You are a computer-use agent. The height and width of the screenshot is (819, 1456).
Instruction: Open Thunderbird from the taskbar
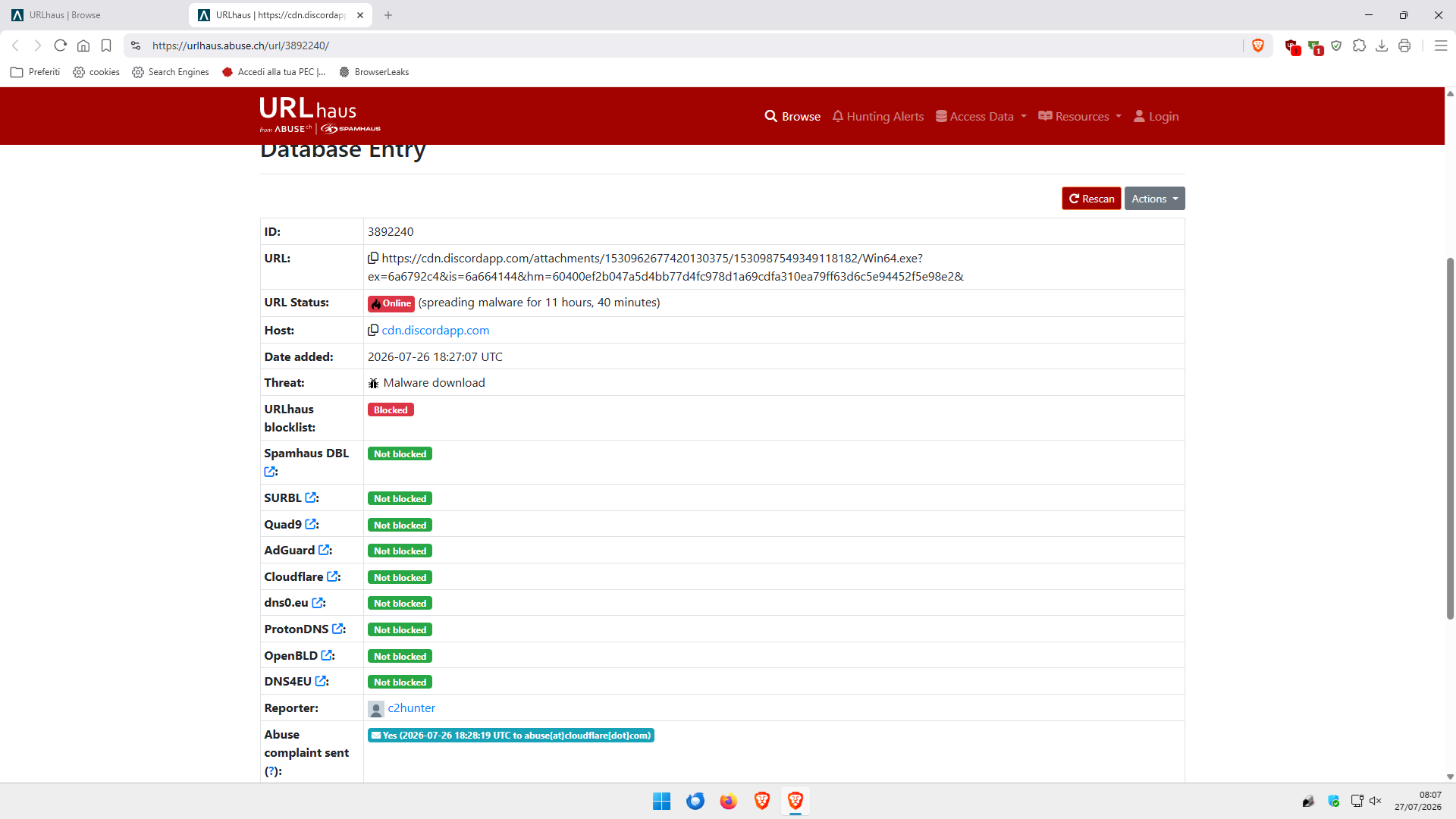(x=695, y=801)
